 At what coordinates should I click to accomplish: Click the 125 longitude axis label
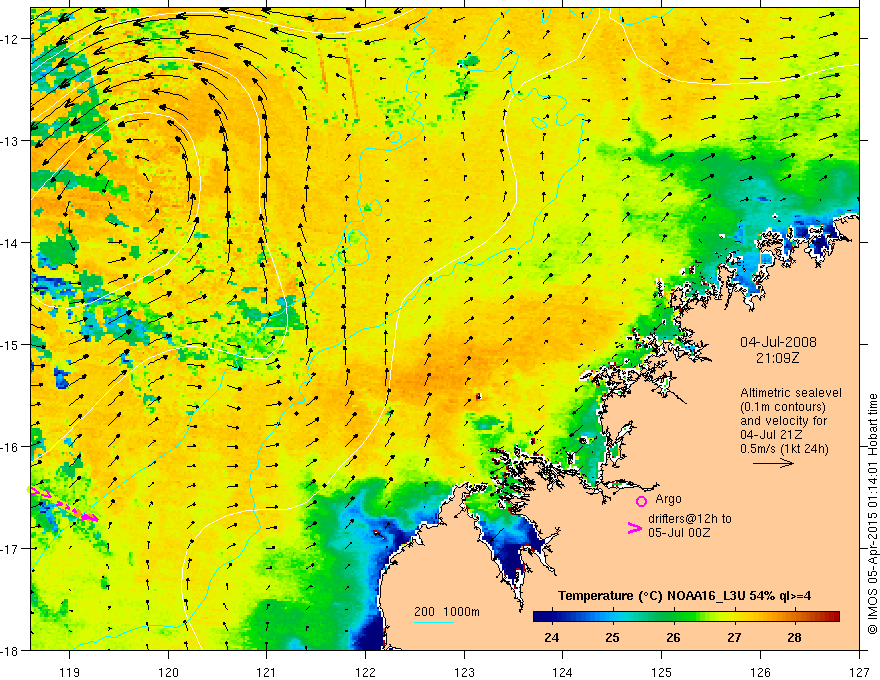[x=662, y=672]
